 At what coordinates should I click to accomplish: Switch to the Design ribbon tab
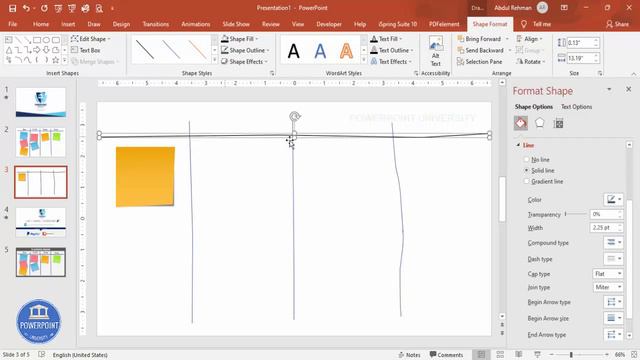121,24
